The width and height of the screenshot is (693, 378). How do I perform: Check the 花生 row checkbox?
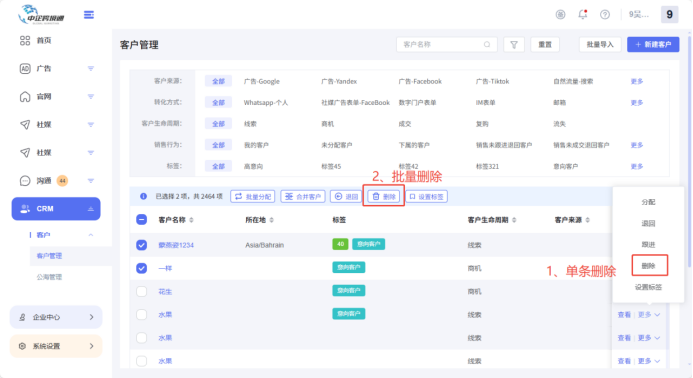tap(141, 292)
